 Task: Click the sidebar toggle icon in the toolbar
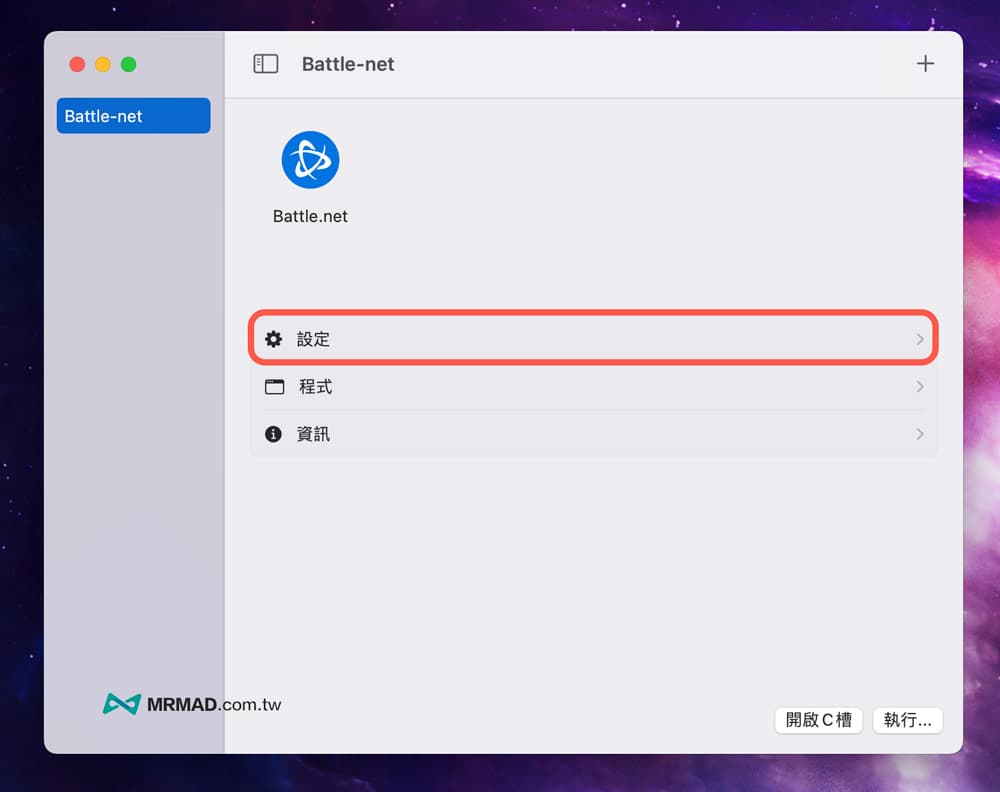tap(266, 63)
